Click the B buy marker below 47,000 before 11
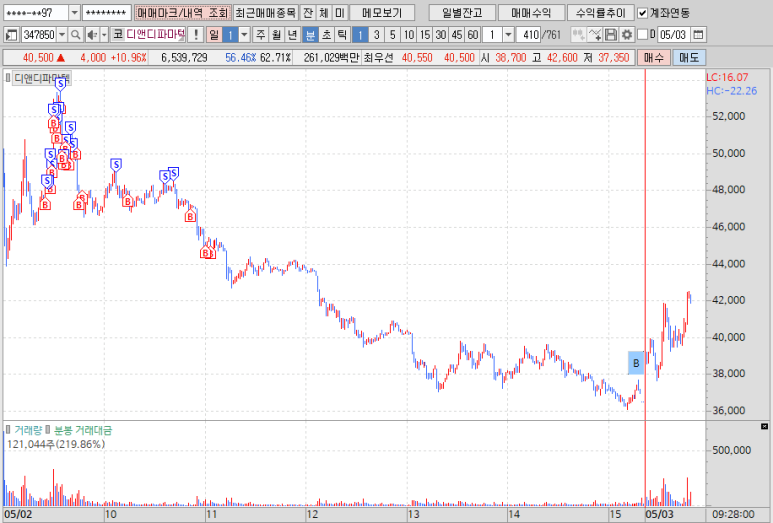Viewport: 773px width, 523px height. pyautogui.click(x=191, y=216)
